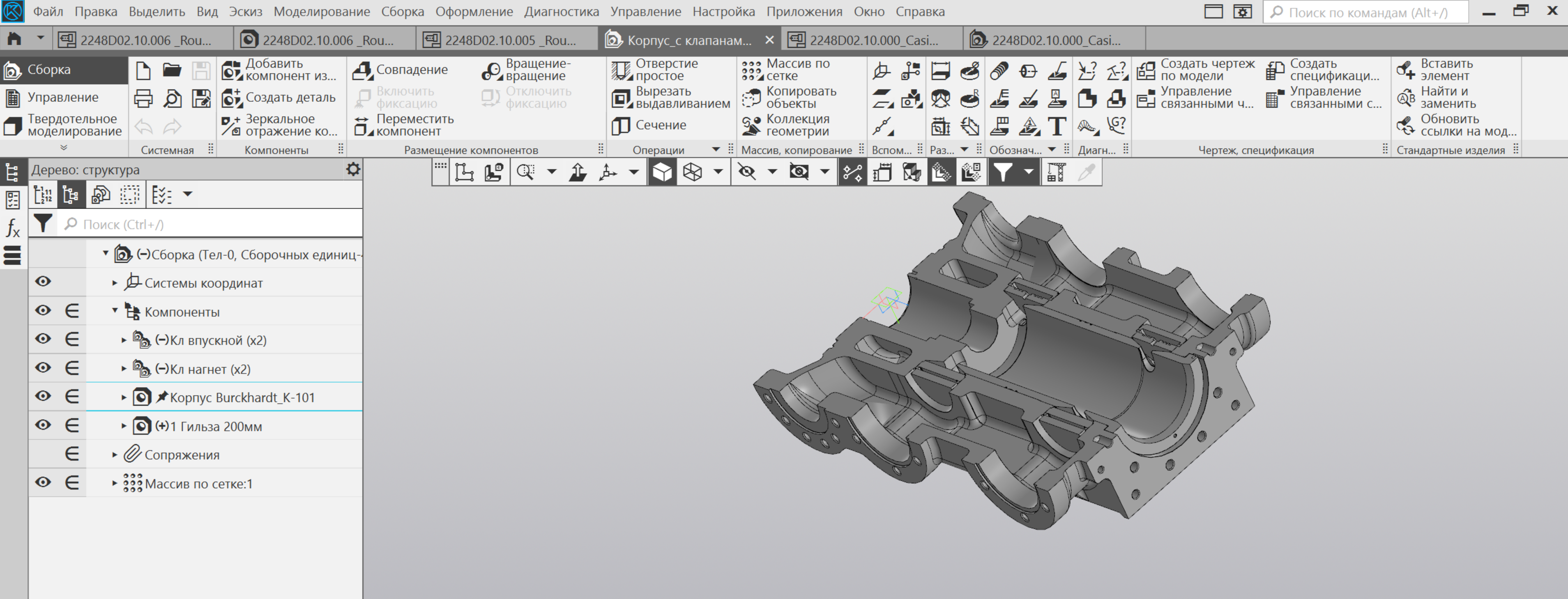Viewport: 1568px width, 599px height.
Task: Toggle visibility of Системы координат
Action: (x=43, y=282)
